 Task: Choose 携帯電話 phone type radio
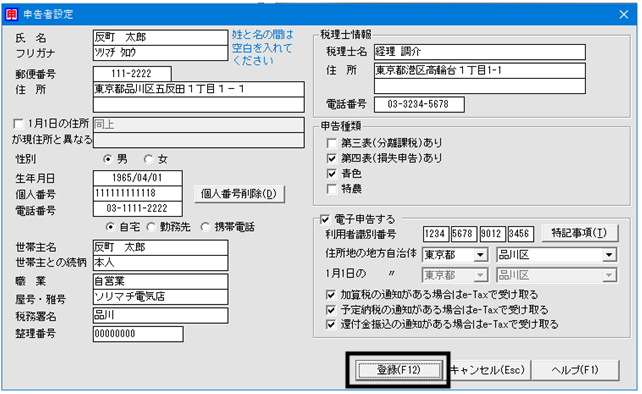point(205,226)
